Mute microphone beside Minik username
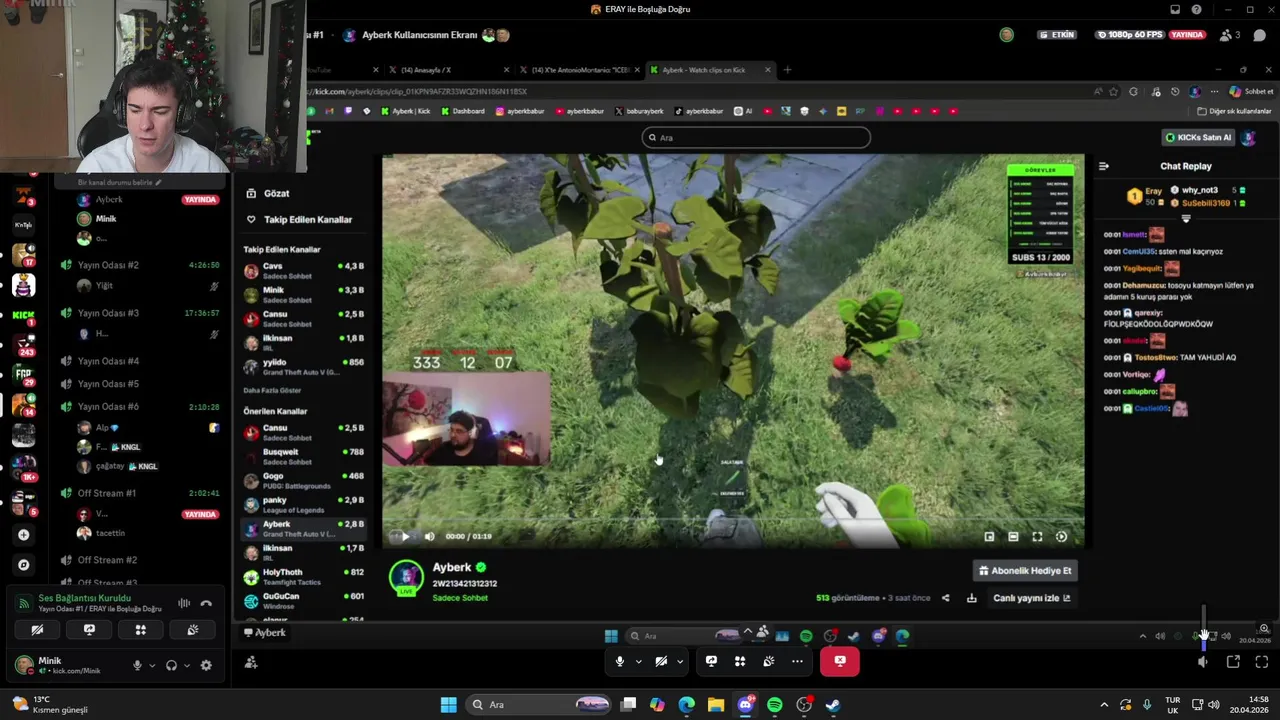 pos(137,665)
